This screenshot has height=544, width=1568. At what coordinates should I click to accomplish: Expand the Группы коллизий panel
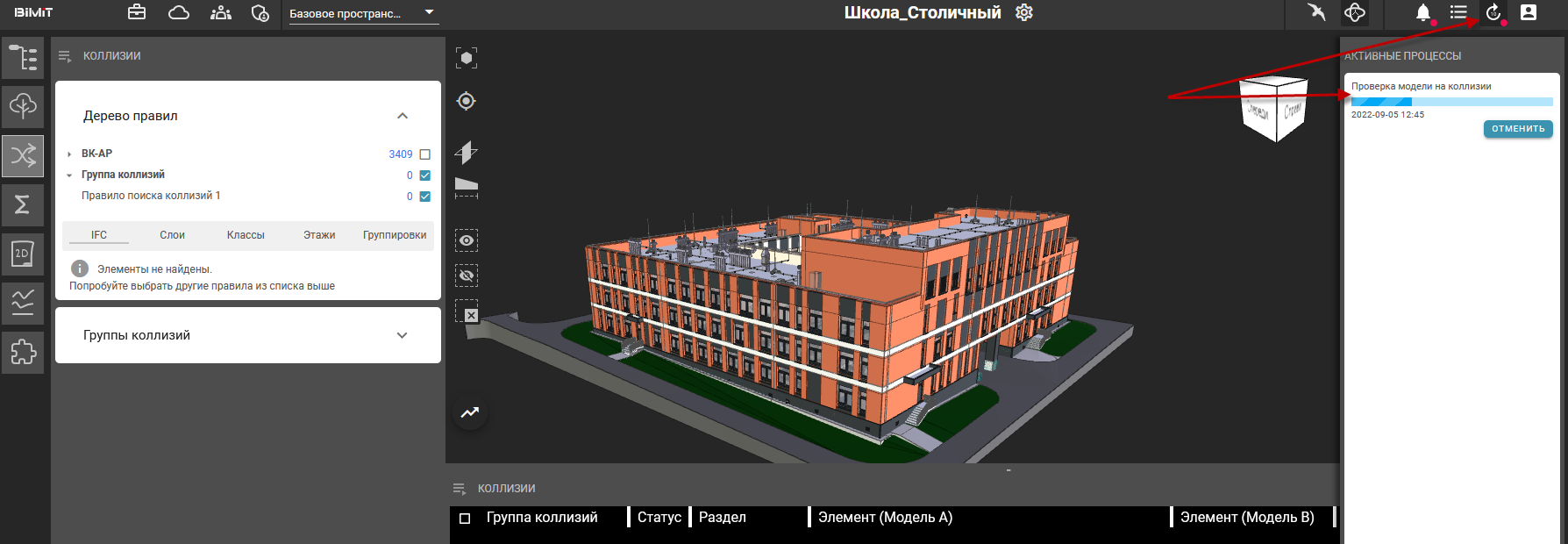pyautogui.click(x=403, y=335)
